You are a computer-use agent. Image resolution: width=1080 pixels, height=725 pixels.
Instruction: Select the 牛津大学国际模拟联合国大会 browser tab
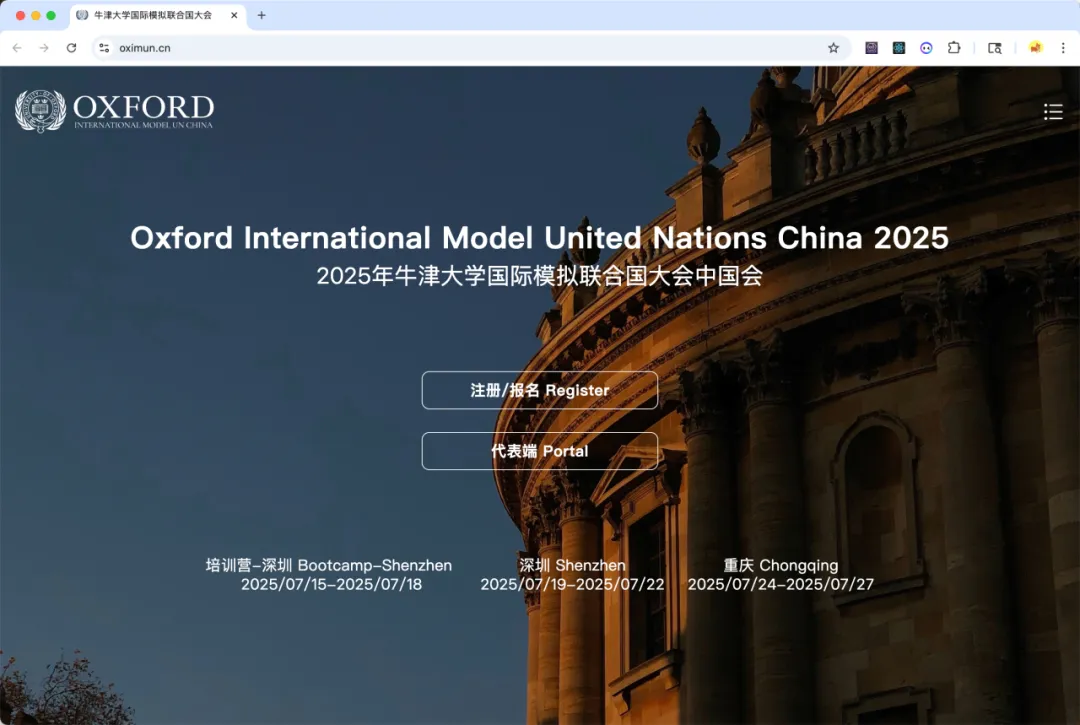[x=150, y=16]
